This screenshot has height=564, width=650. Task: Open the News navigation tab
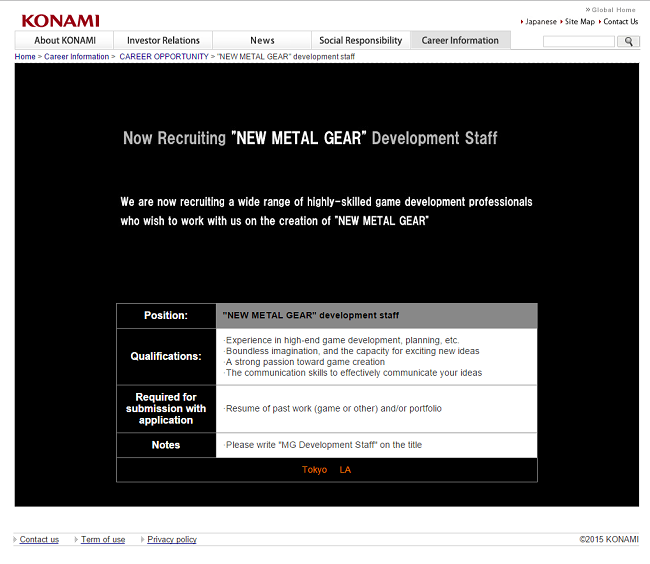(262, 40)
